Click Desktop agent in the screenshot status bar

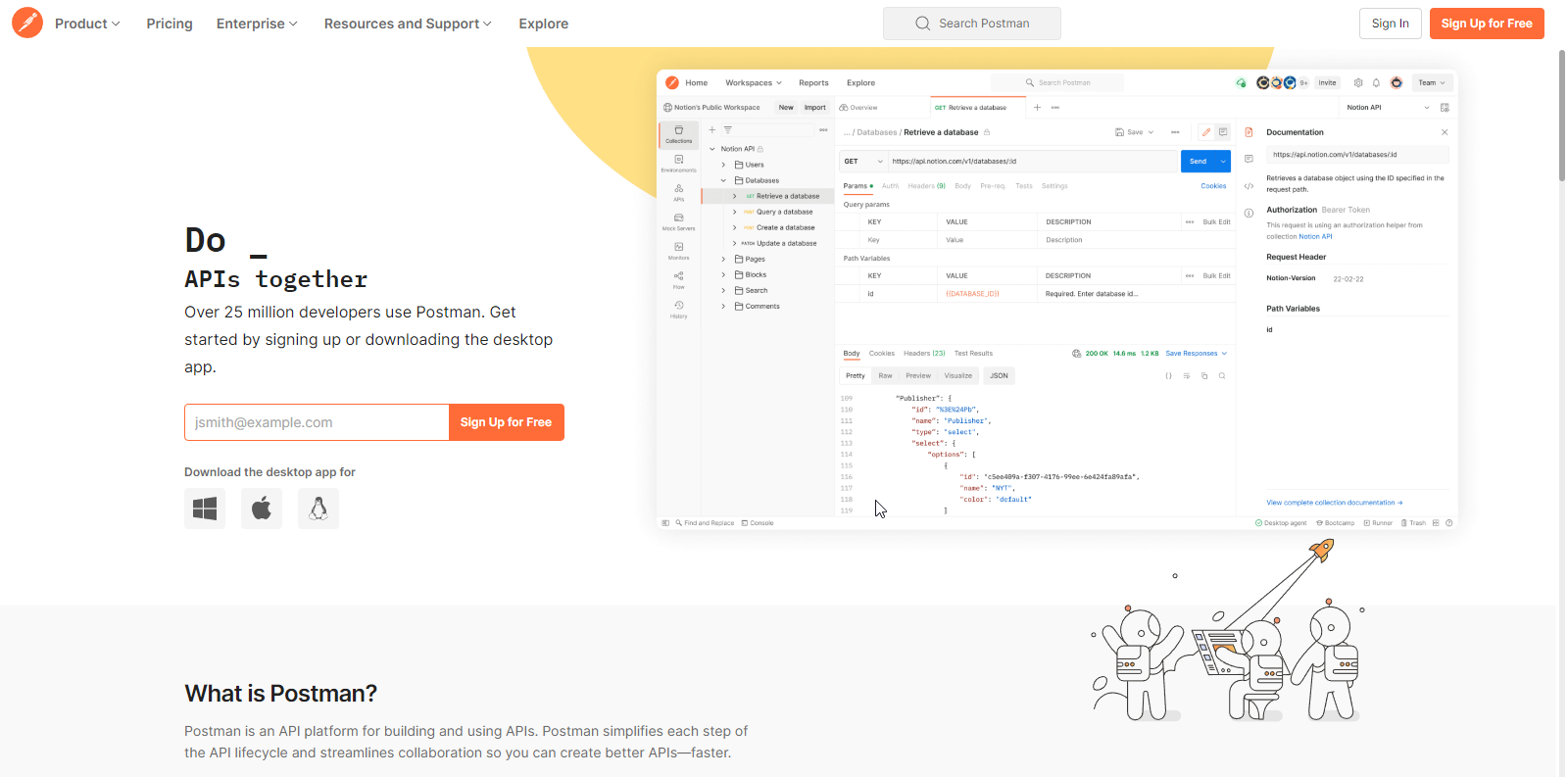(1281, 523)
